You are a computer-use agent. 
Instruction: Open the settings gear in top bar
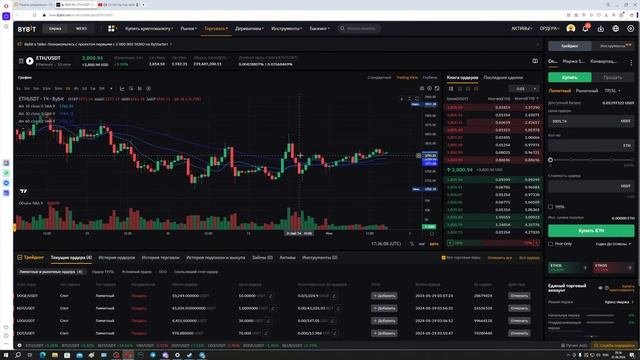631,29
